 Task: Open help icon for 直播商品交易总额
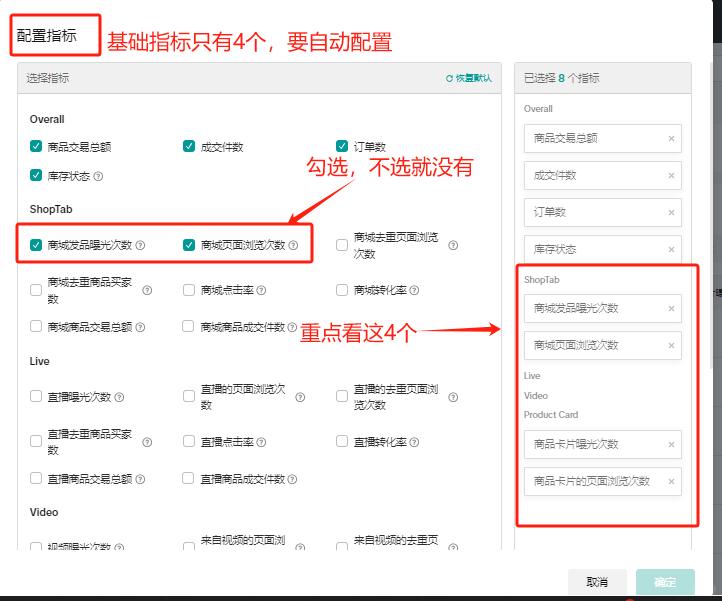[x=140, y=479]
